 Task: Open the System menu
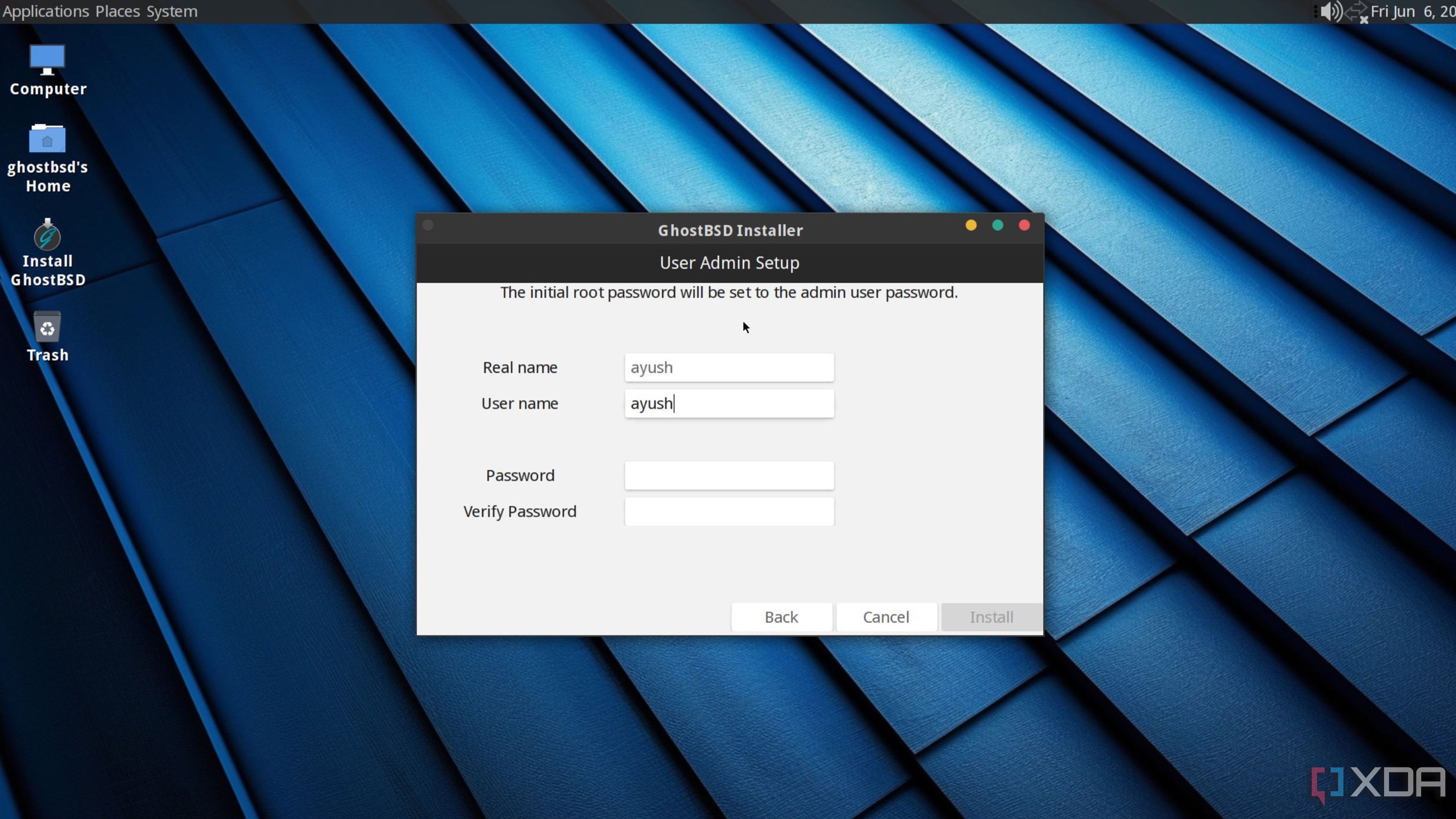pyautogui.click(x=172, y=11)
